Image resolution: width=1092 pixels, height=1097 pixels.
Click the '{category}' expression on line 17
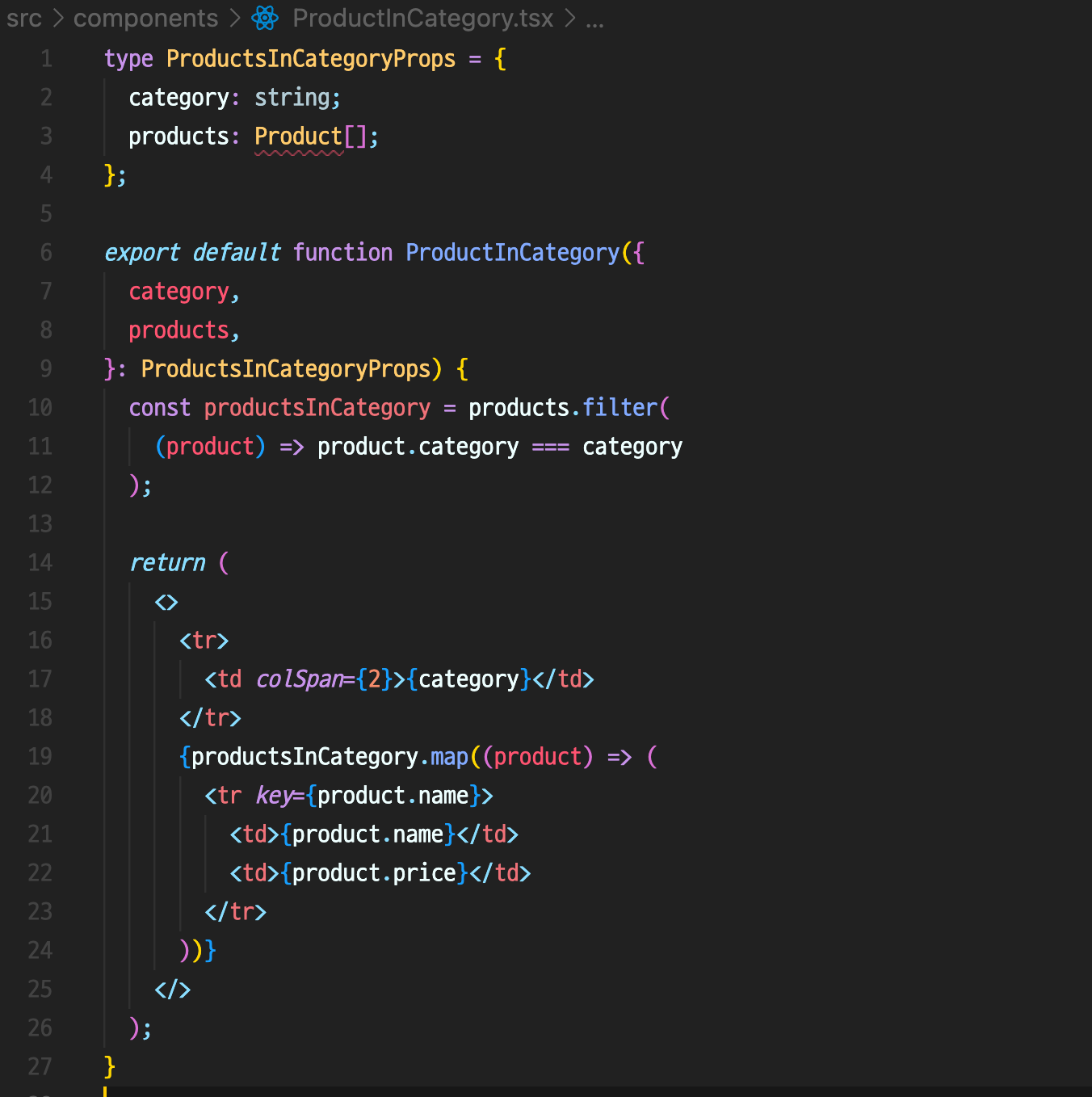(x=469, y=679)
